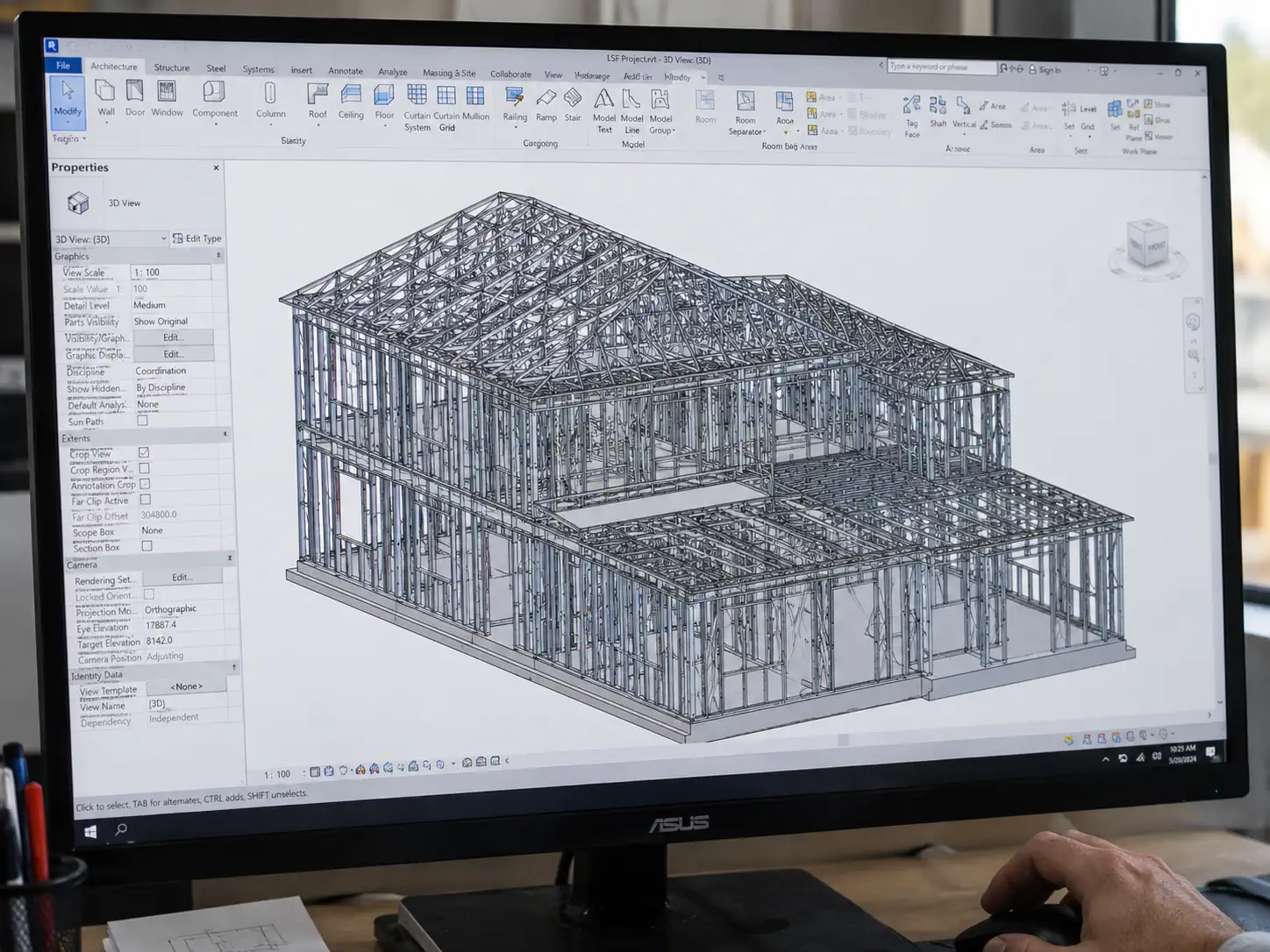Toggle the Crop View checkbox
The width and height of the screenshot is (1270, 952).
click(x=144, y=452)
